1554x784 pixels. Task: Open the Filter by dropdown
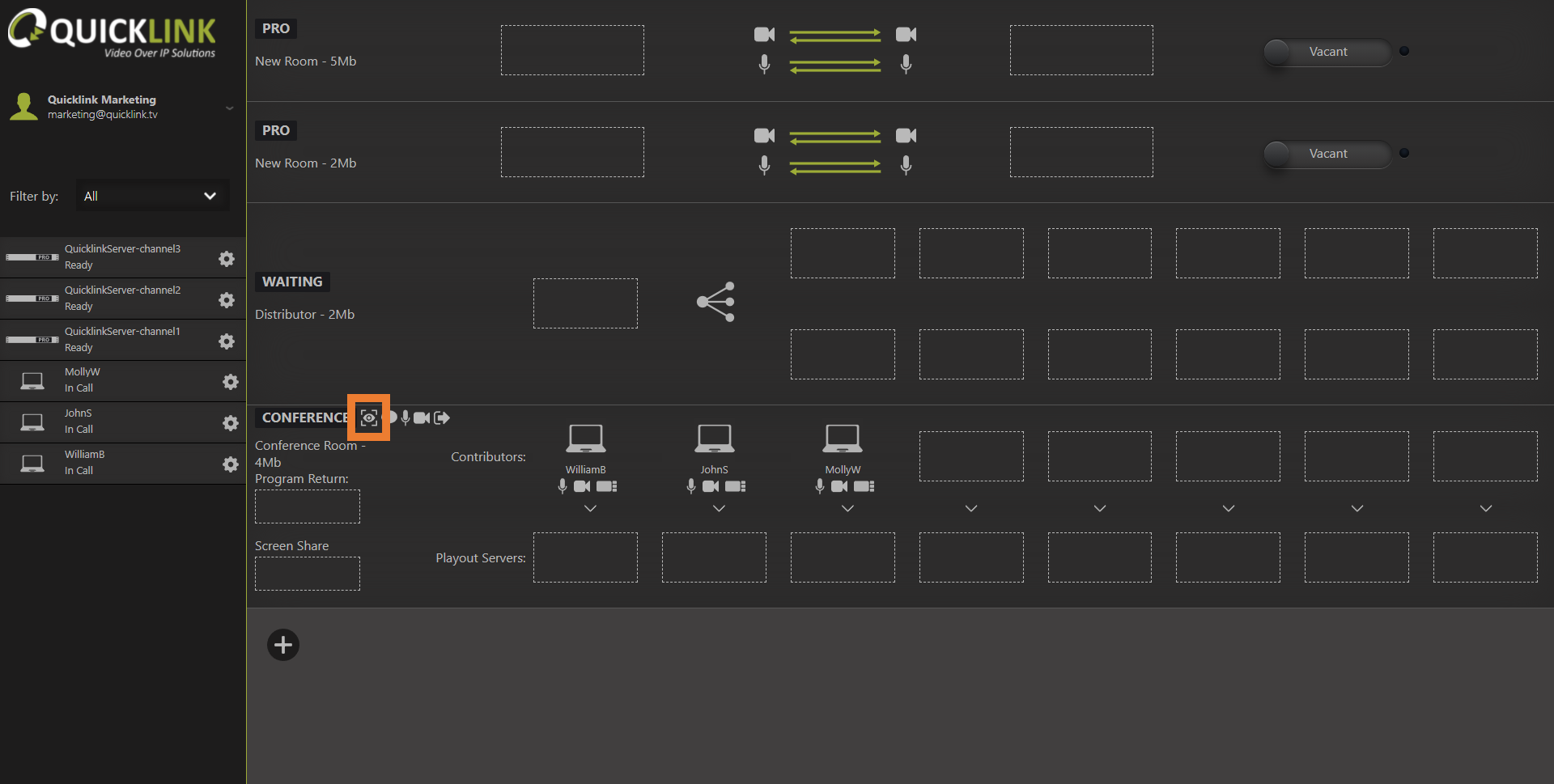(x=152, y=196)
